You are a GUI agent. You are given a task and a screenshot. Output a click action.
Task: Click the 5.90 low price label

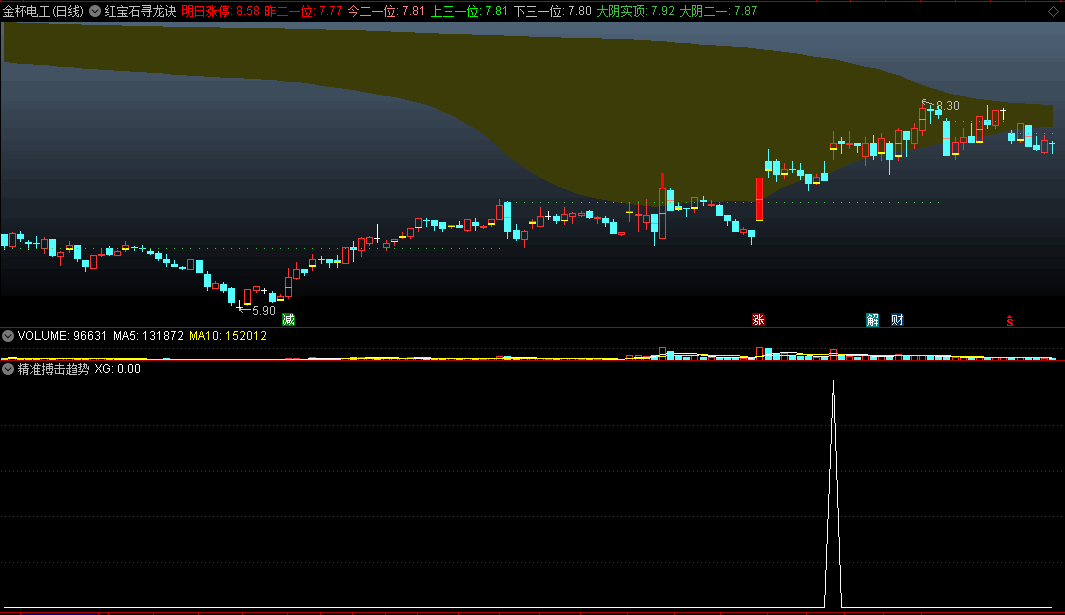(x=264, y=311)
